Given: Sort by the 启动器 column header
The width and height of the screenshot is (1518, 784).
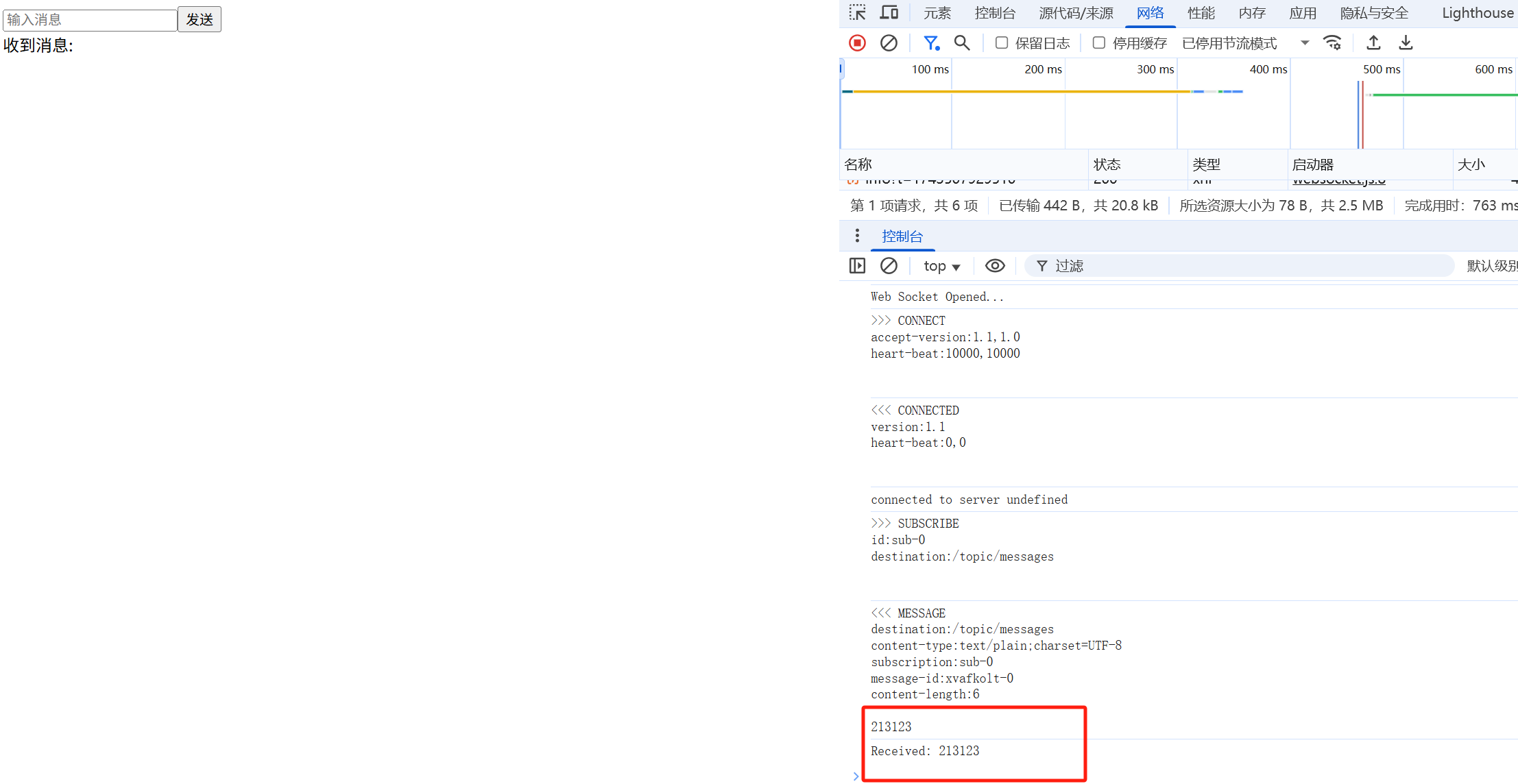Looking at the screenshot, I should pos(1370,164).
